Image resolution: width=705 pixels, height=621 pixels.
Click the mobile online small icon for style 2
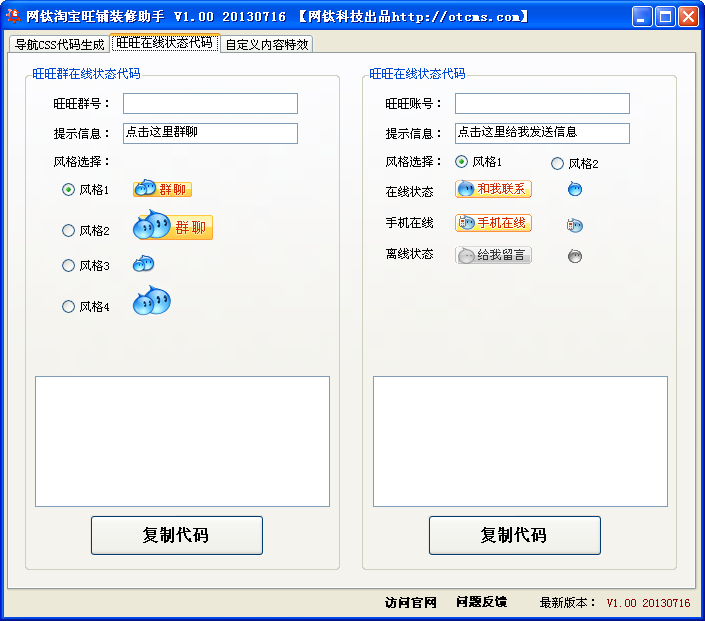click(x=575, y=225)
